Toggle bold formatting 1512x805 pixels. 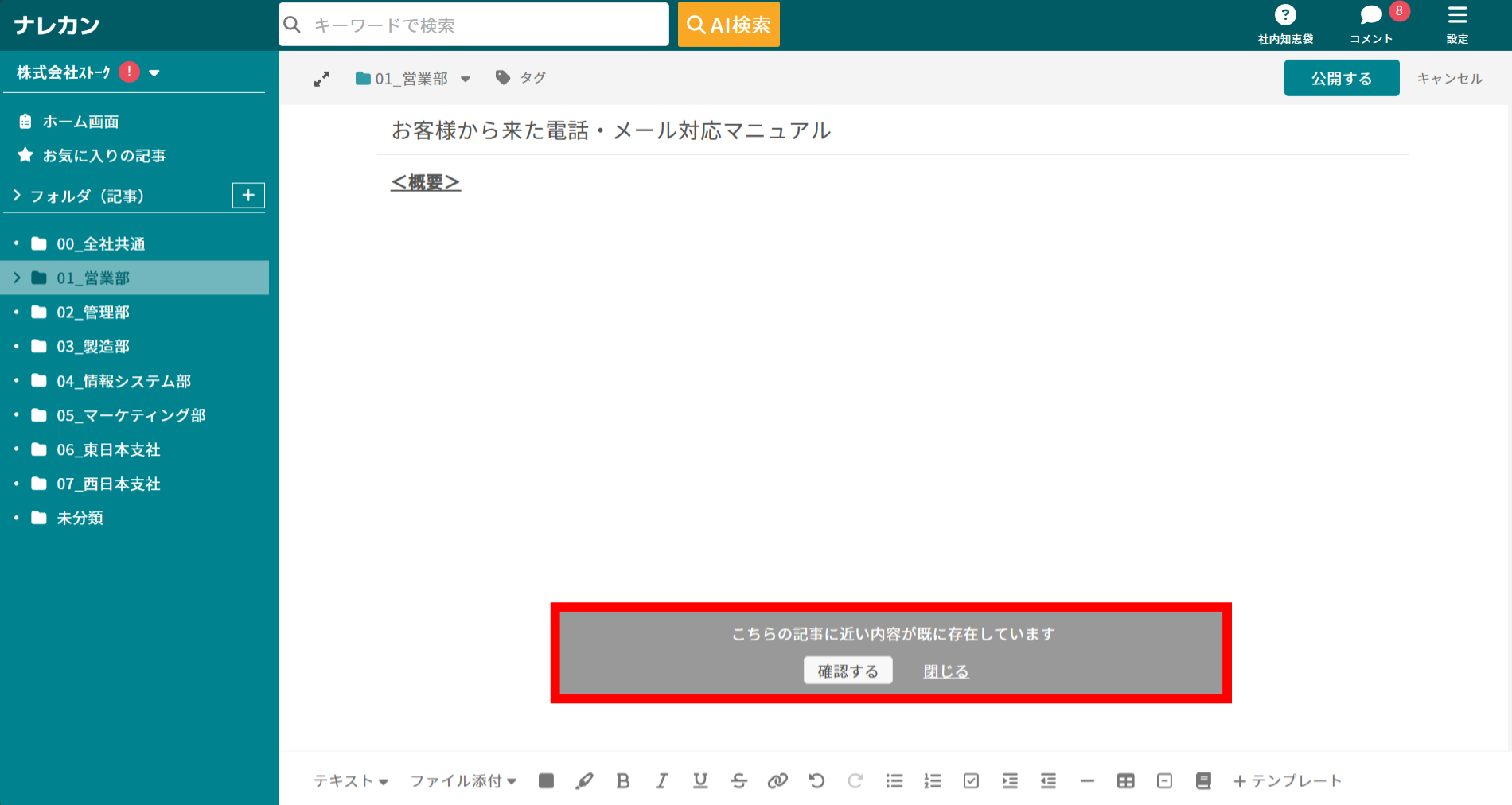623,780
